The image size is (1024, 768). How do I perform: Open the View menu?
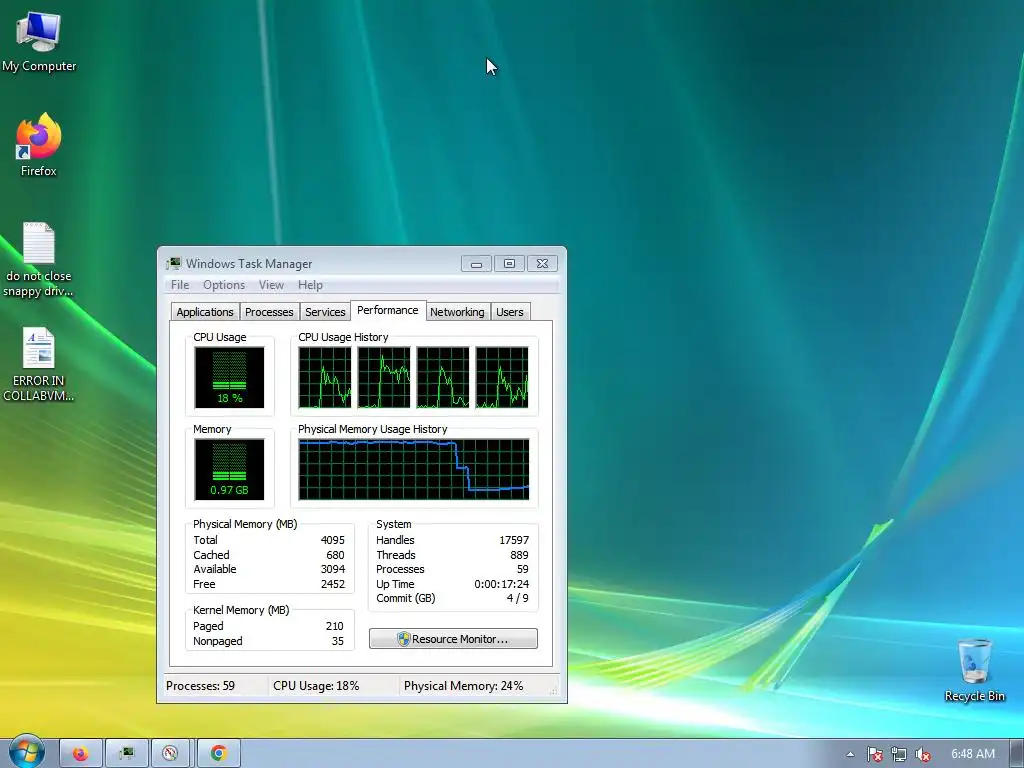click(x=271, y=285)
